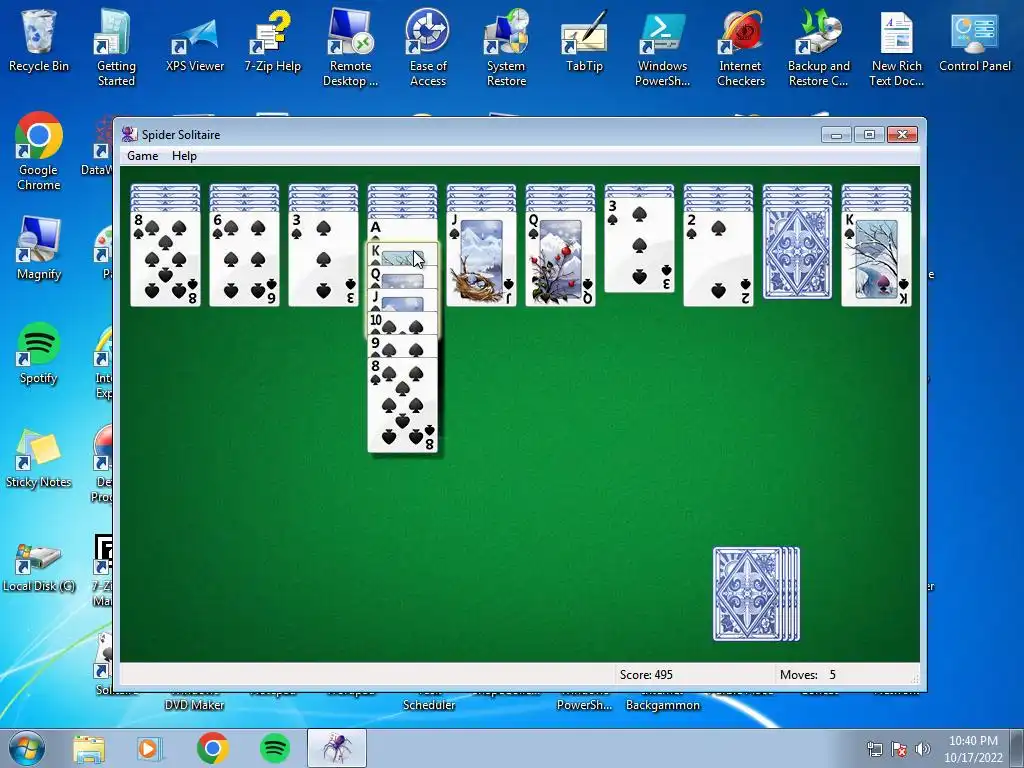1024x768 pixels.
Task: Minimize the Spider Solitaire window
Action: tap(836, 135)
